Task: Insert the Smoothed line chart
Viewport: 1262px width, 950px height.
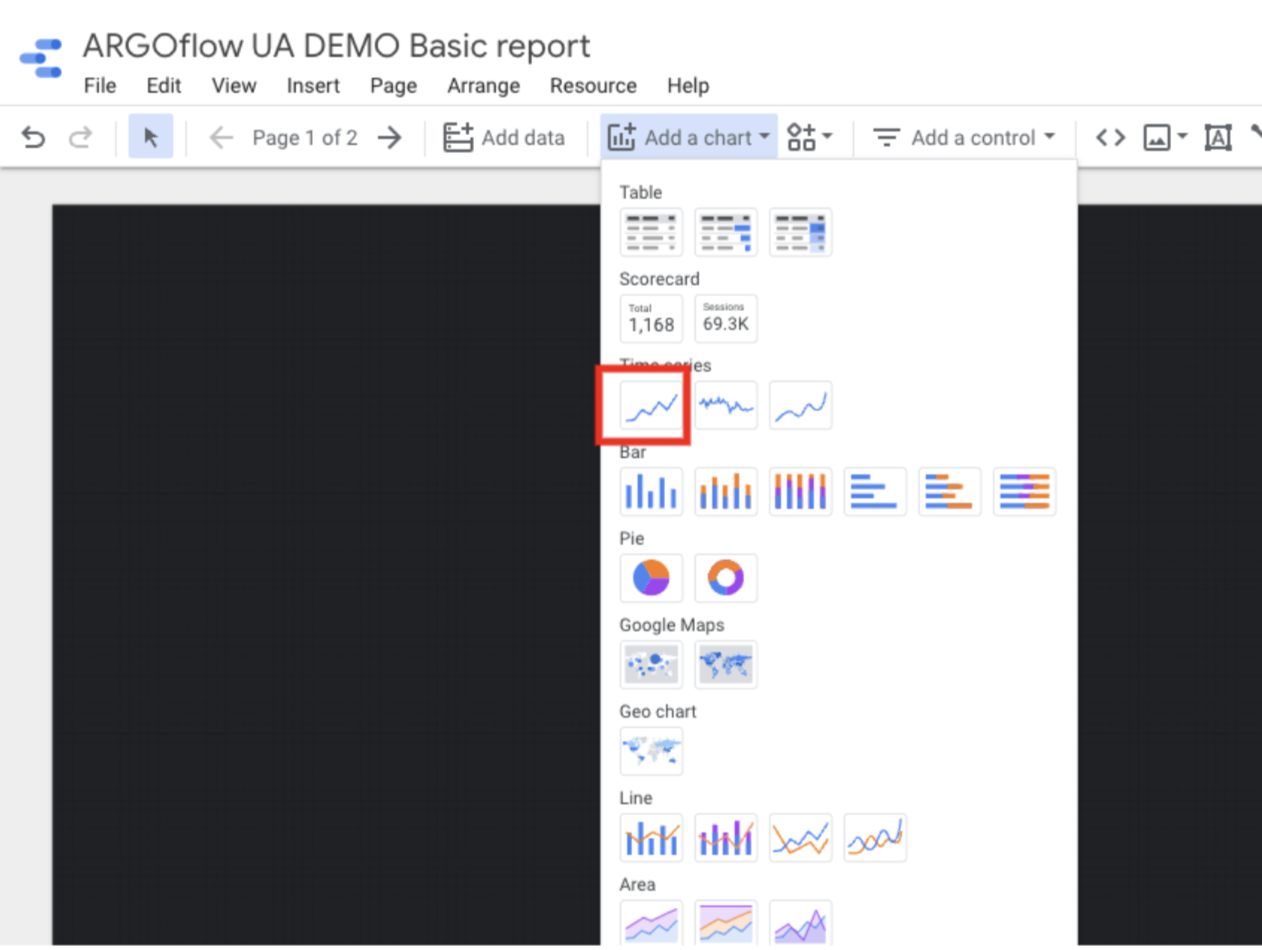Action: click(875, 837)
